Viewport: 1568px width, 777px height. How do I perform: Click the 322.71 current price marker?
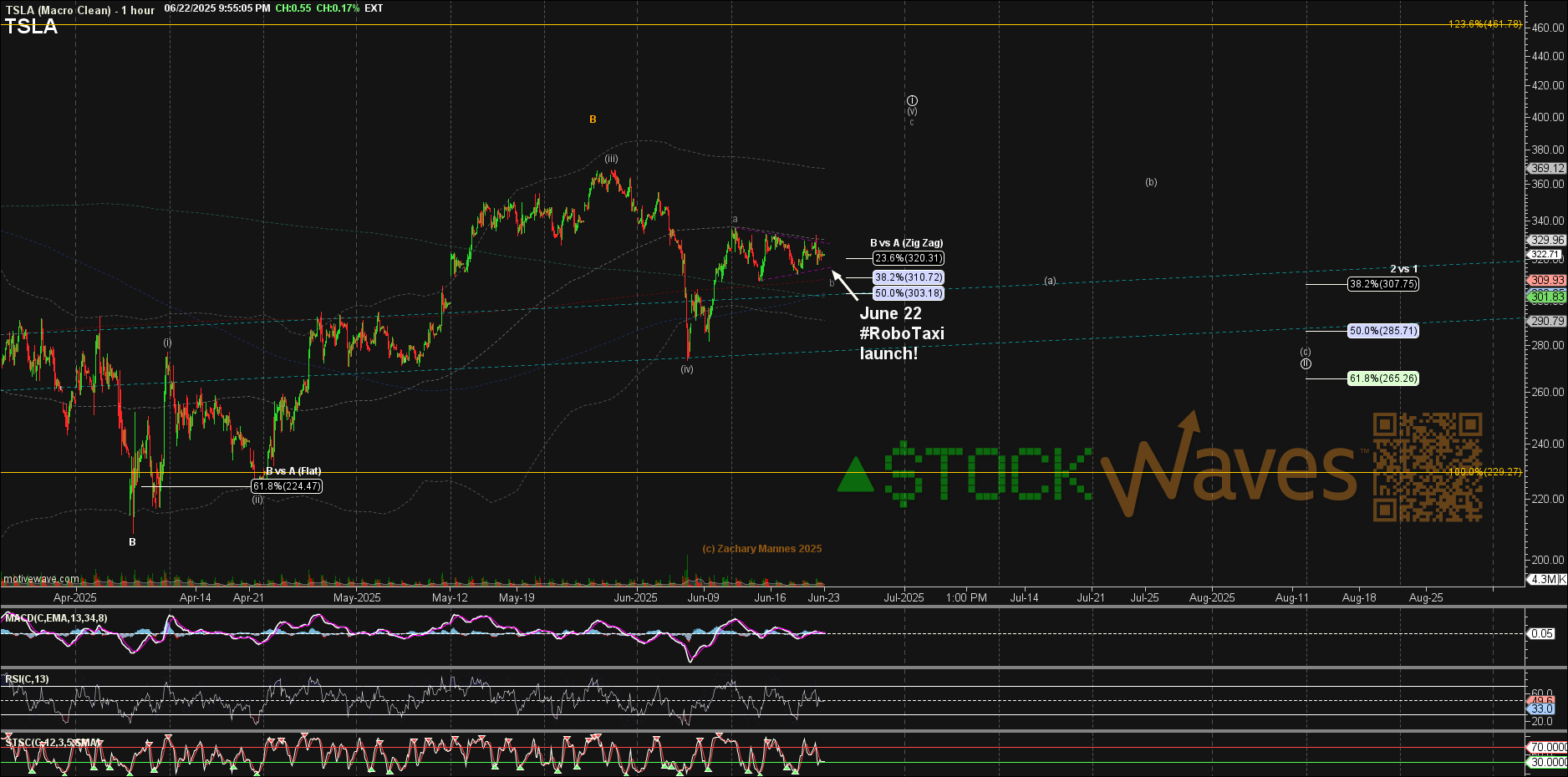(1545, 255)
